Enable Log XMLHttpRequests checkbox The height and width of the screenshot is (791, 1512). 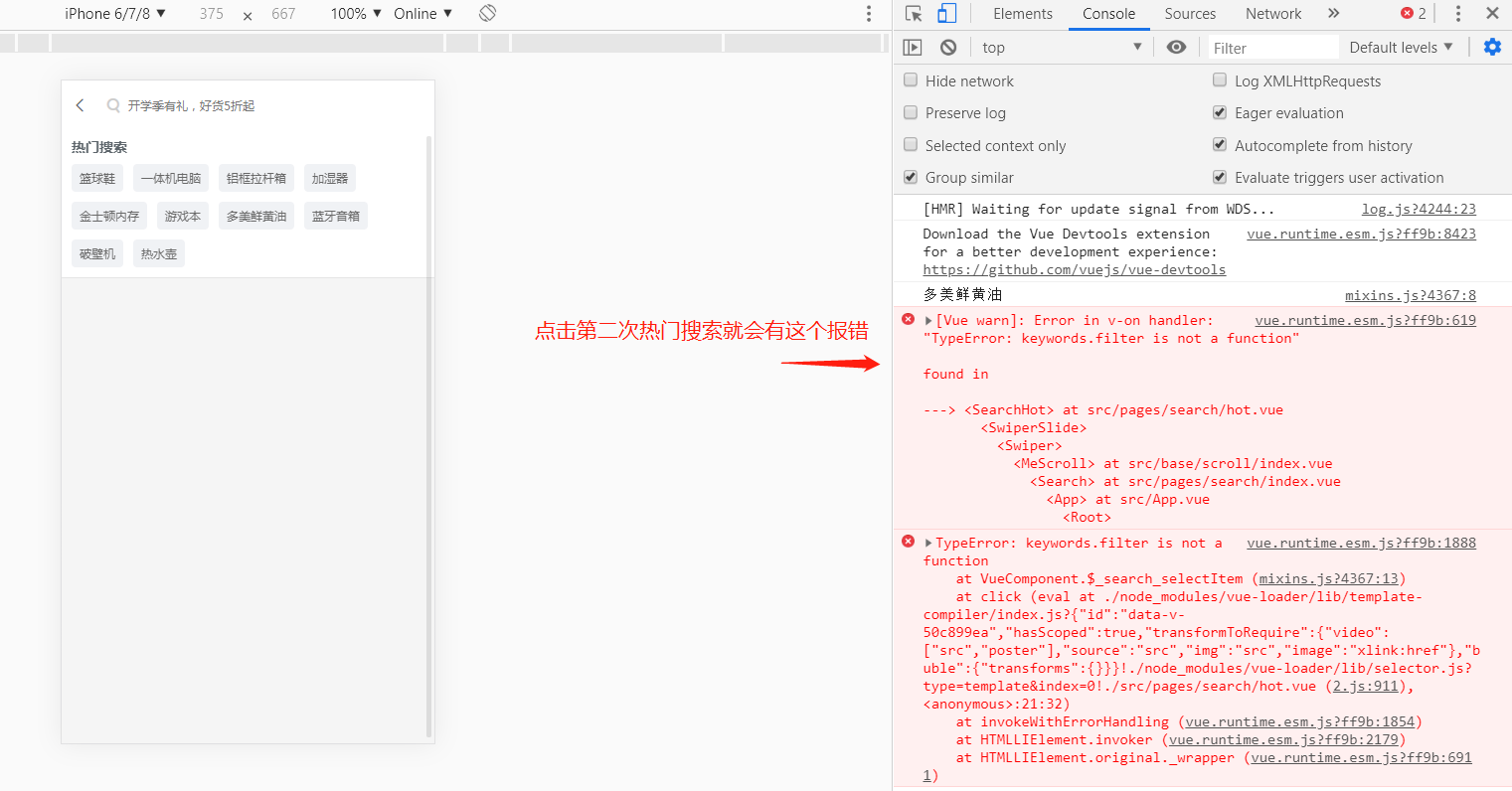click(x=1220, y=80)
